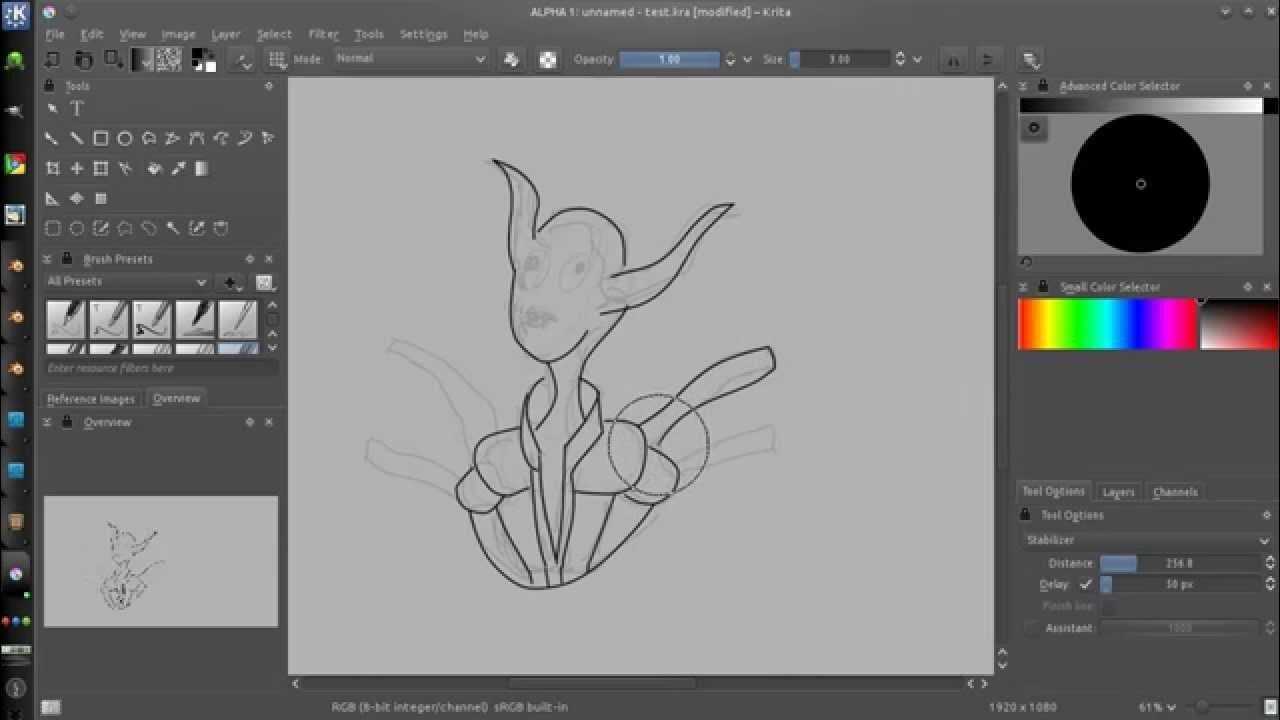Image resolution: width=1280 pixels, height=720 pixels.
Task: Select the Gradient tool in toolbox
Action: pos(201,168)
